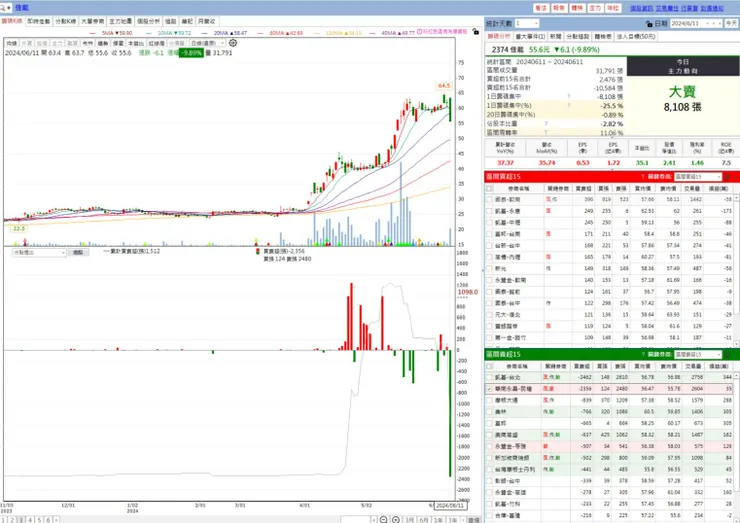This screenshot has height=523, width=740.
Task: Click the search magnifier icon at top left
Action: [x=3, y=8]
